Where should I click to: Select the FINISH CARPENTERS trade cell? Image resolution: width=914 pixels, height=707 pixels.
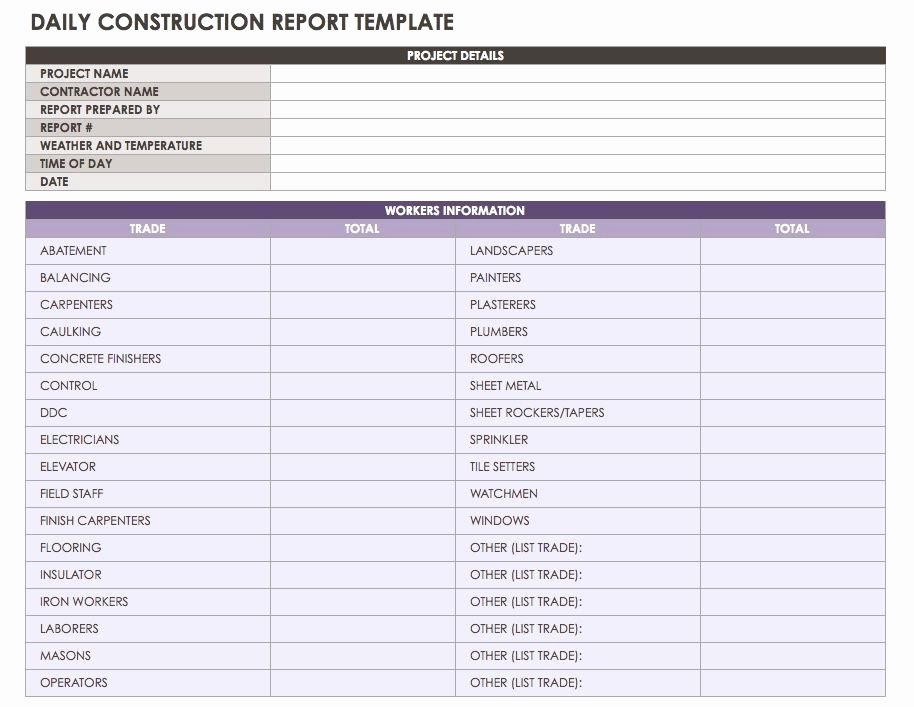pyautogui.click(x=148, y=520)
